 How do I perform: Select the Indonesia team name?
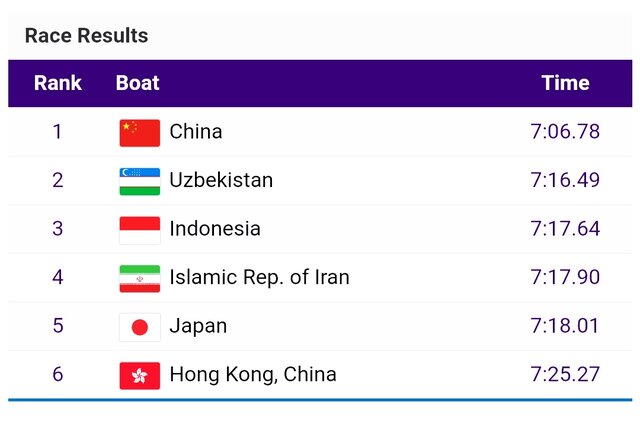coord(215,229)
